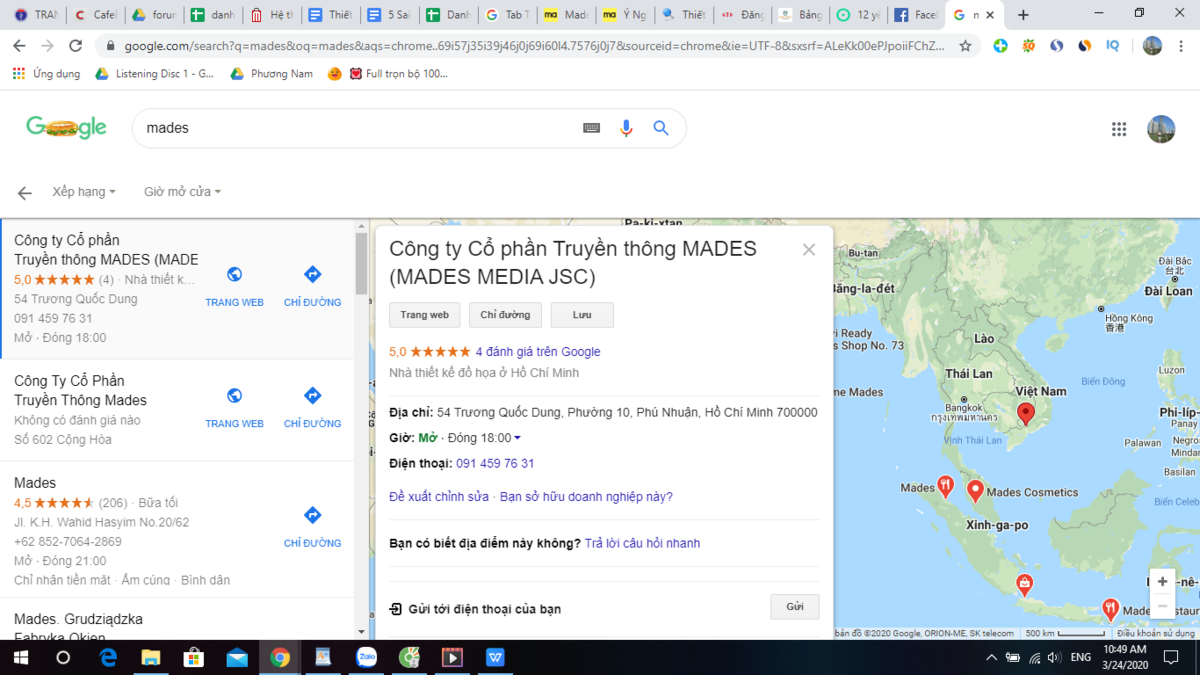Image resolution: width=1200 pixels, height=675 pixels.
Task: Click the mades search input field
Action: [360, 128]
